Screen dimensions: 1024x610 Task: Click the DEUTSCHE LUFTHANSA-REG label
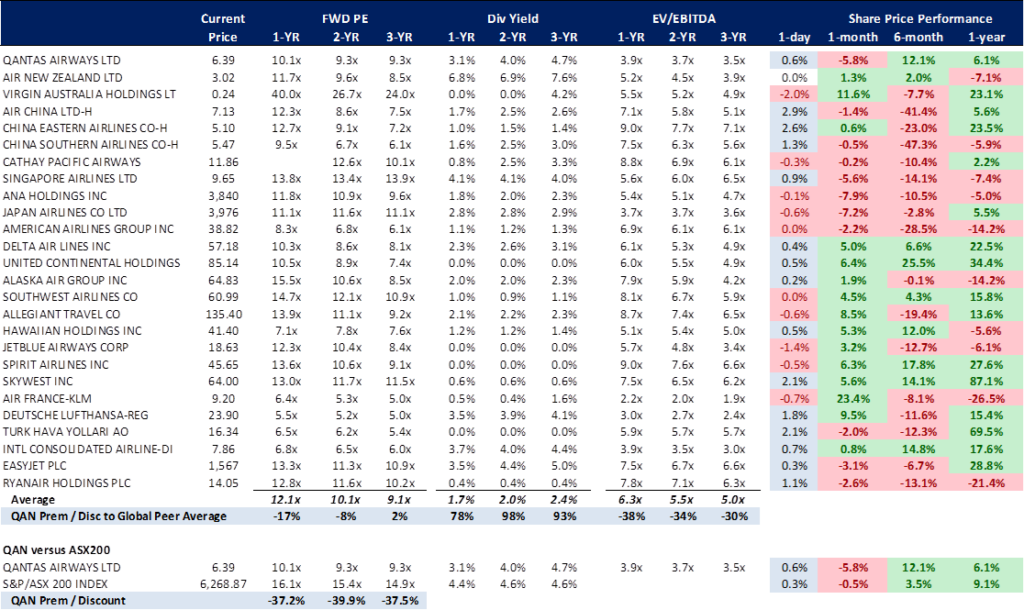click(x=76, y=415)
